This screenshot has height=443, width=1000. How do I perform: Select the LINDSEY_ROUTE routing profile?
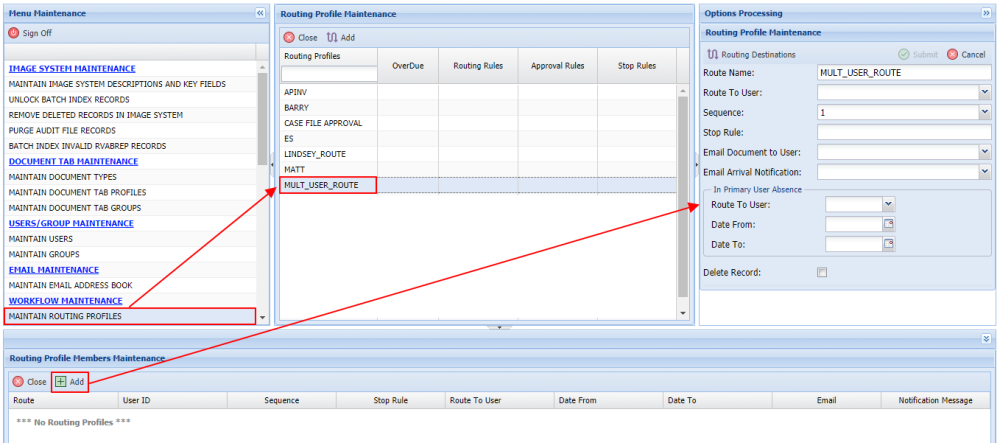[478, 154]
